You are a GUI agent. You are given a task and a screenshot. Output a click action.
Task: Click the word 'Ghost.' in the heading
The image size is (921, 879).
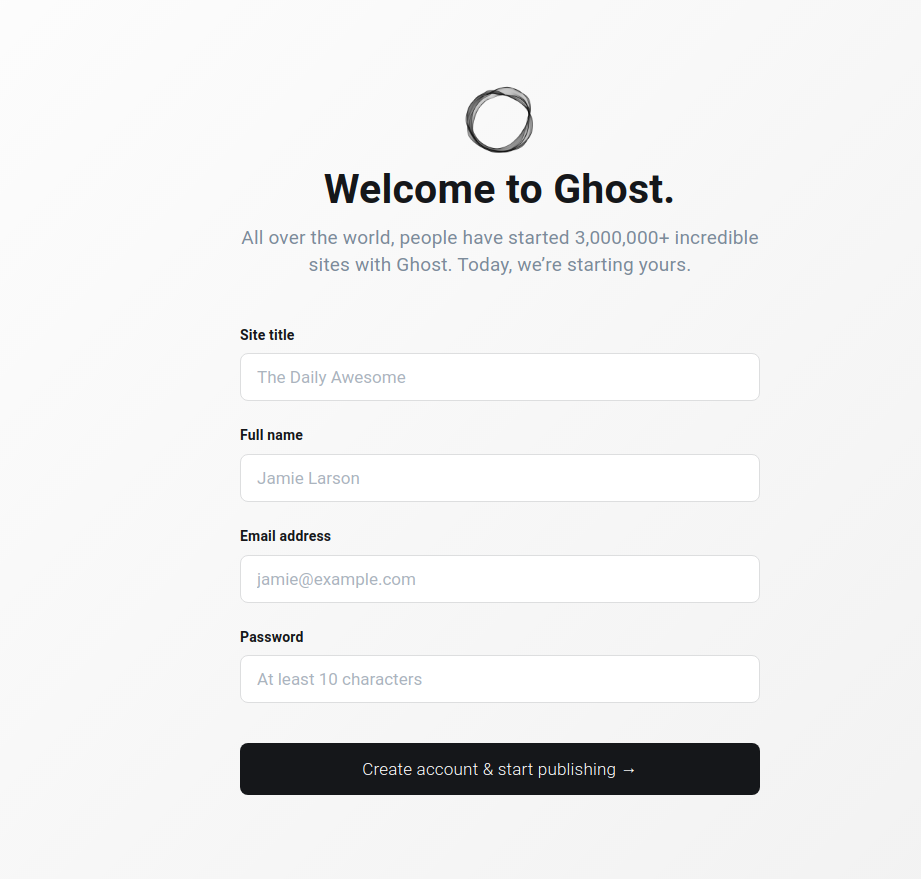tap(614, 189)
